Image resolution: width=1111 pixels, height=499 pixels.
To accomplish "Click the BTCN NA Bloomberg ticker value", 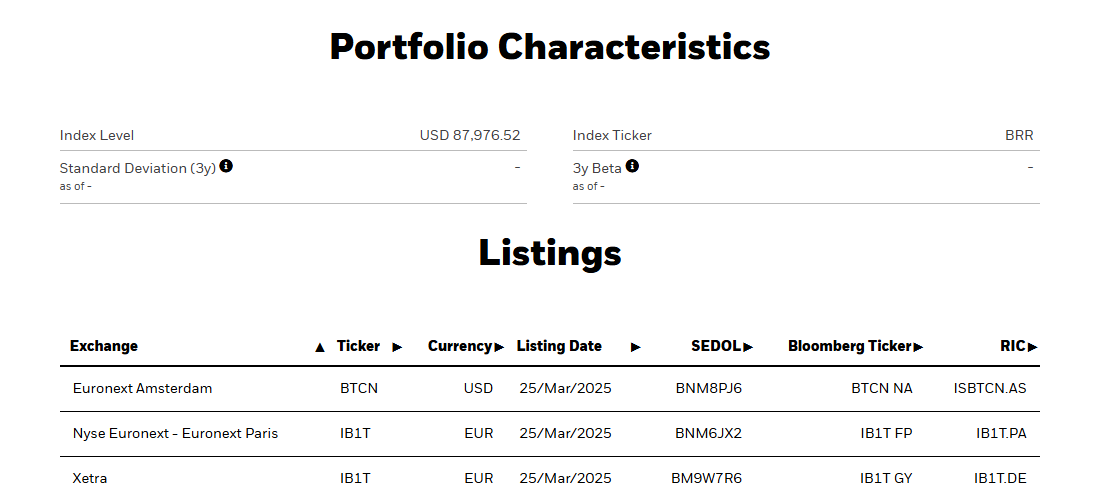I will click(x=881, y=388).
